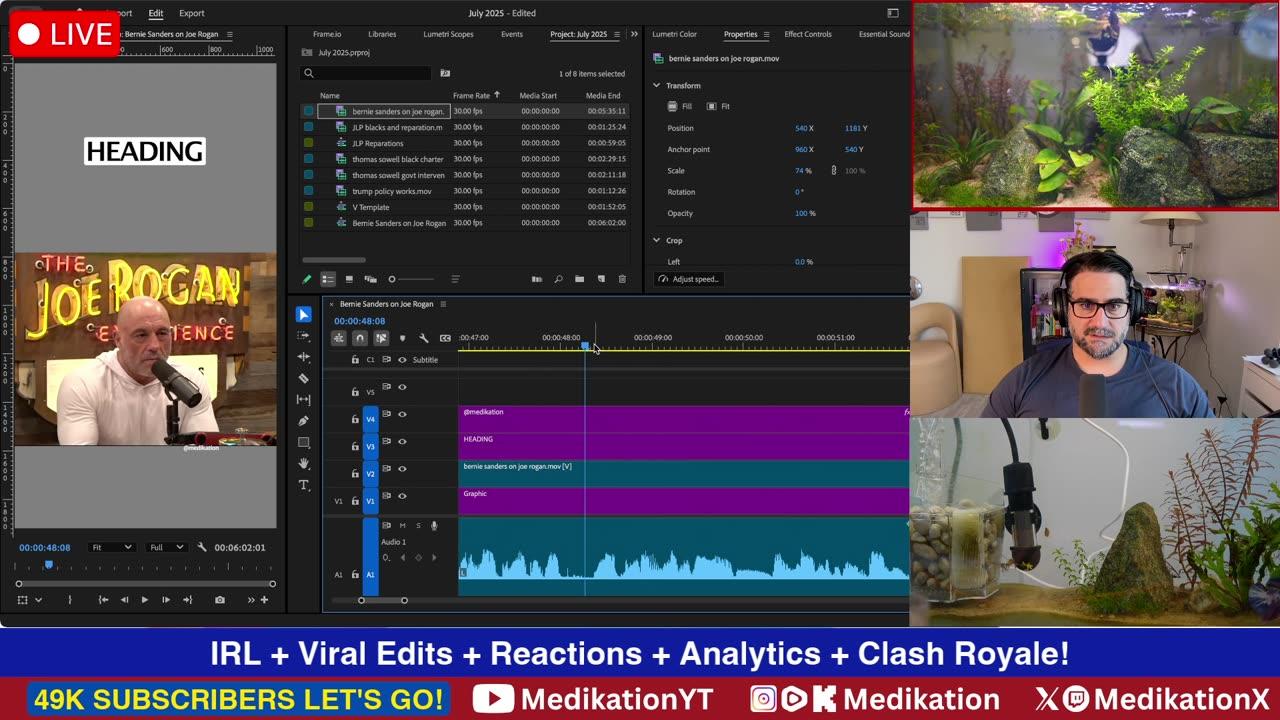Toggle Snap in timeline
Image resolution: width=1280 pixels, height=720 pixels.
[360, 338]
